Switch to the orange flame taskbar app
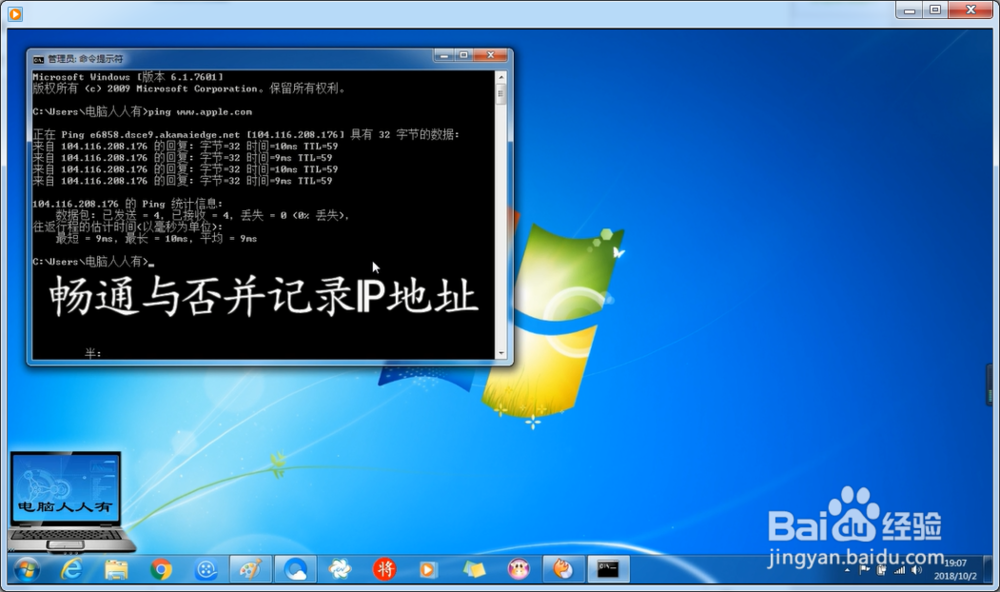The image size is (1000, 592). 563,570
